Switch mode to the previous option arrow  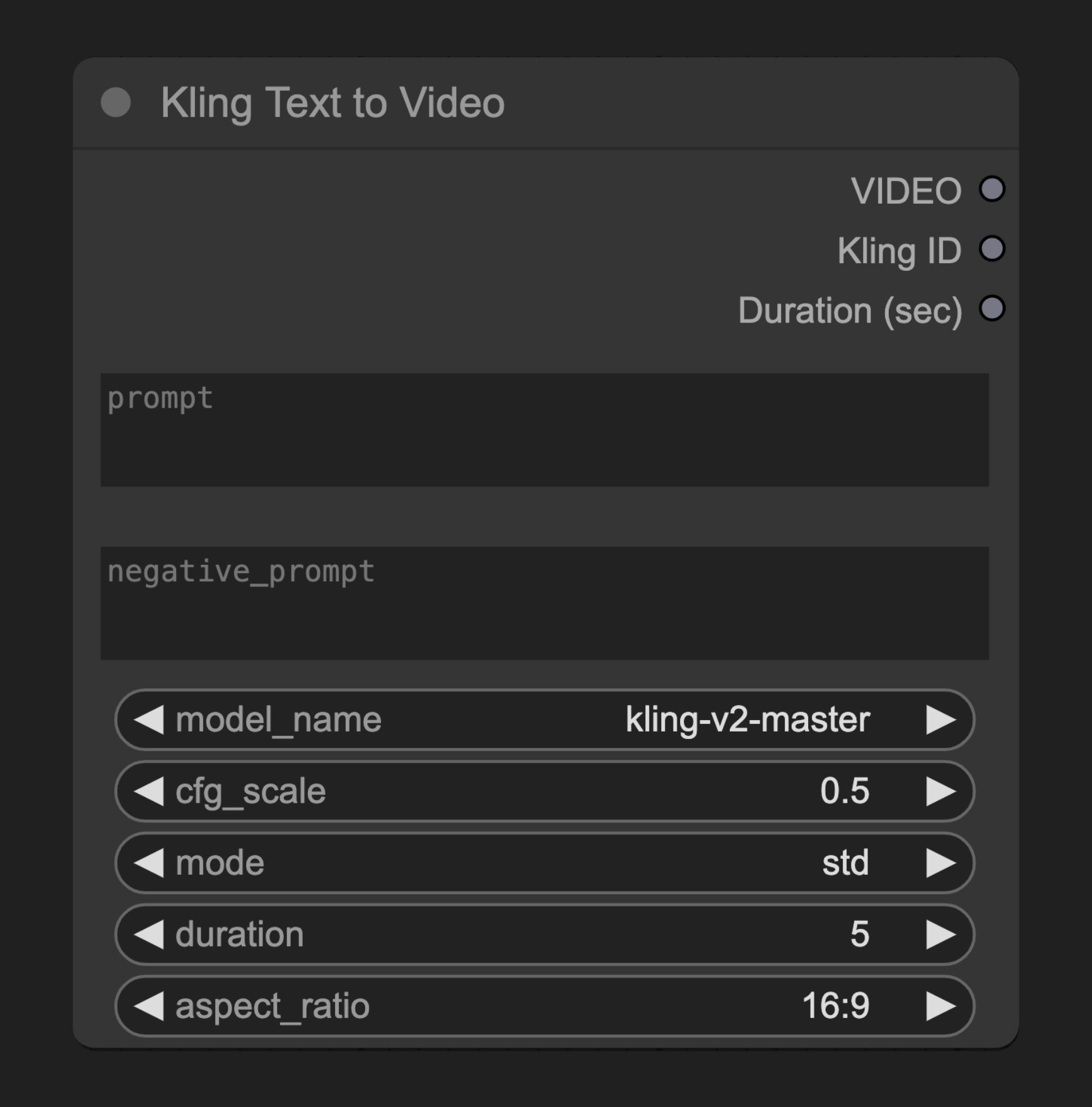149,863
